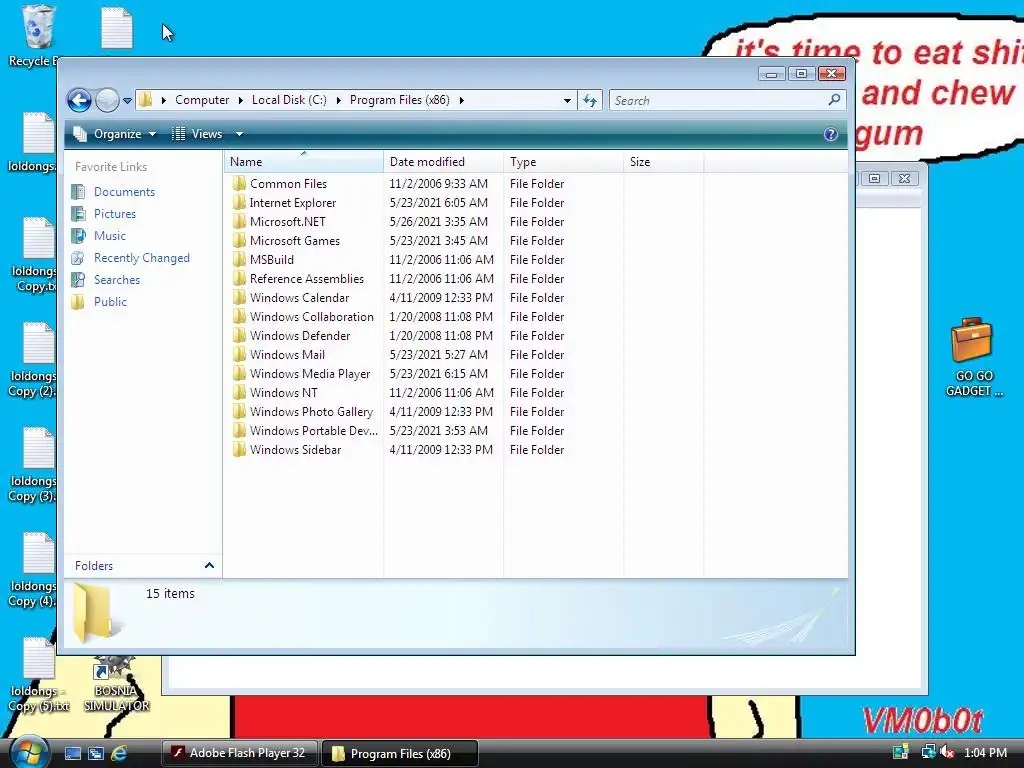Expand the Folders pane
This screenshot has width=1024, height=768.
click(209, 566)
